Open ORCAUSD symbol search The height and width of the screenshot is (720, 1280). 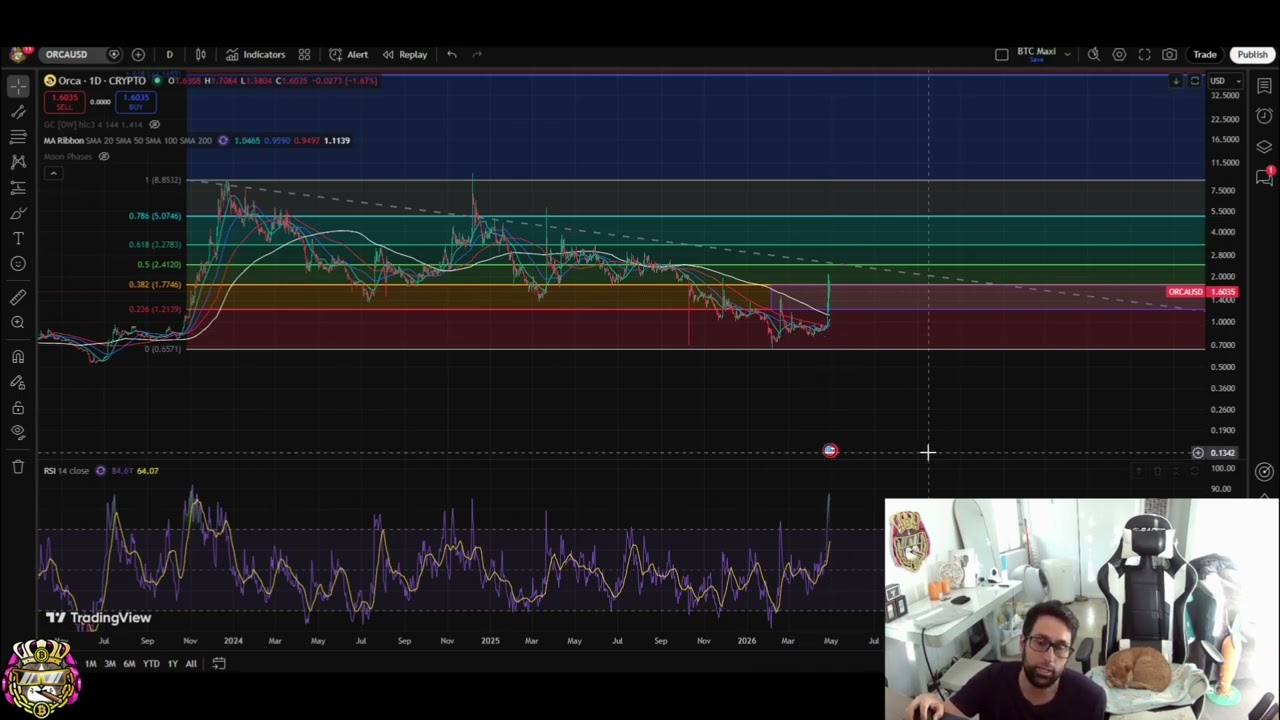[x=67, y=54]
